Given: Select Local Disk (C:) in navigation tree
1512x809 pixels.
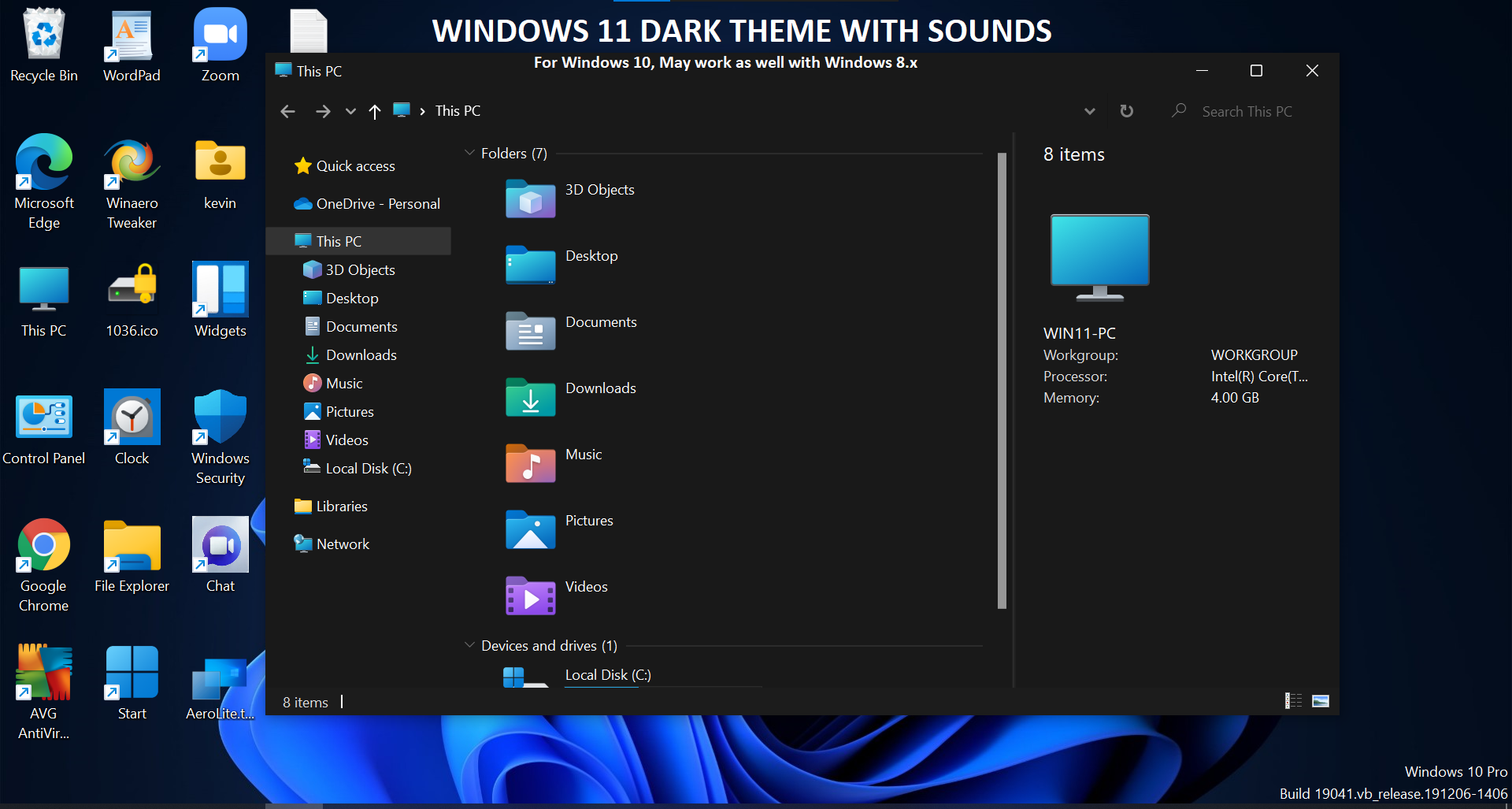Looking at the screenshot, I should [358, 469].
